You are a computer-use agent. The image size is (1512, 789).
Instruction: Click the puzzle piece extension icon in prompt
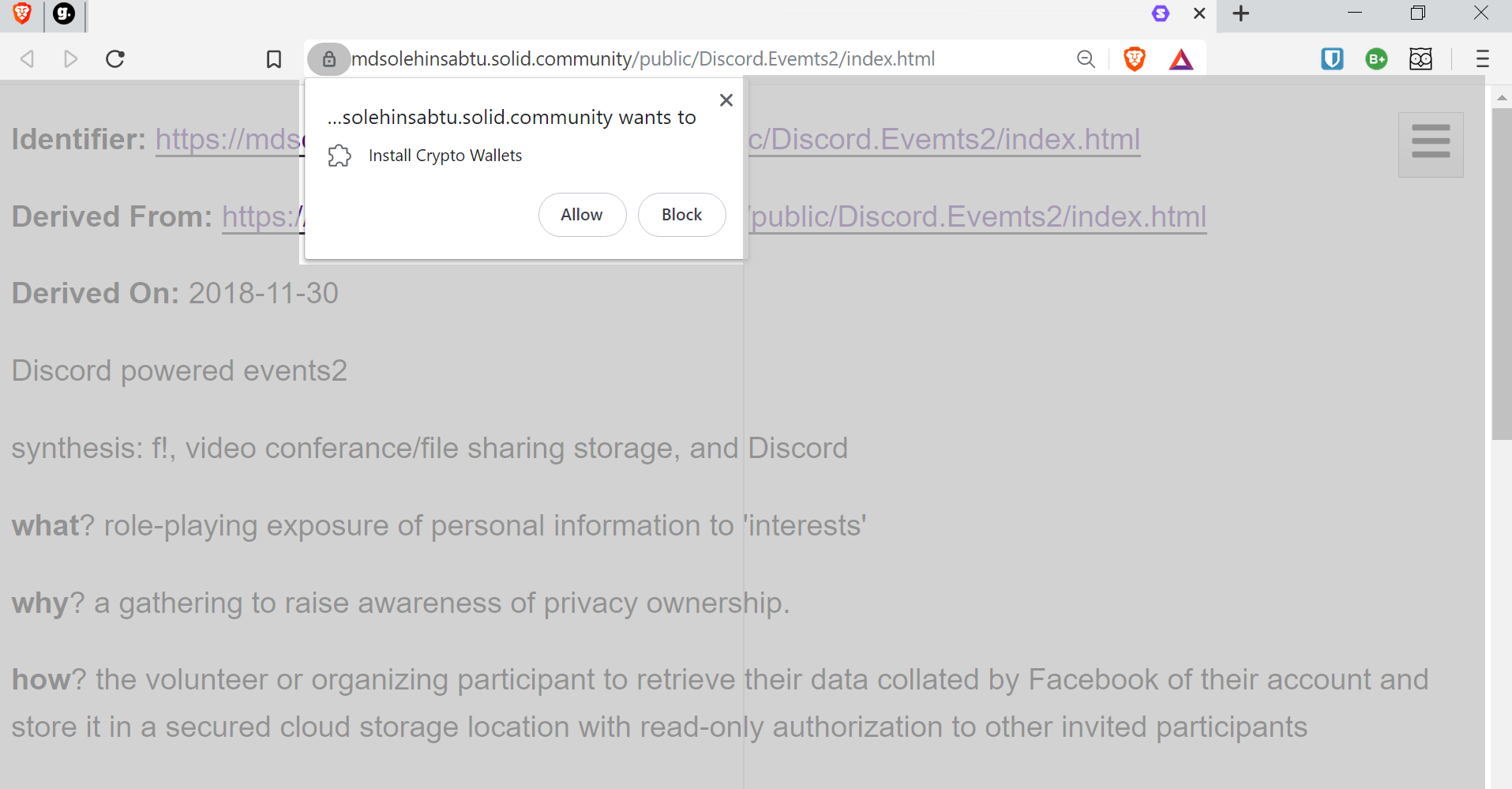click(x=340, y=156)
